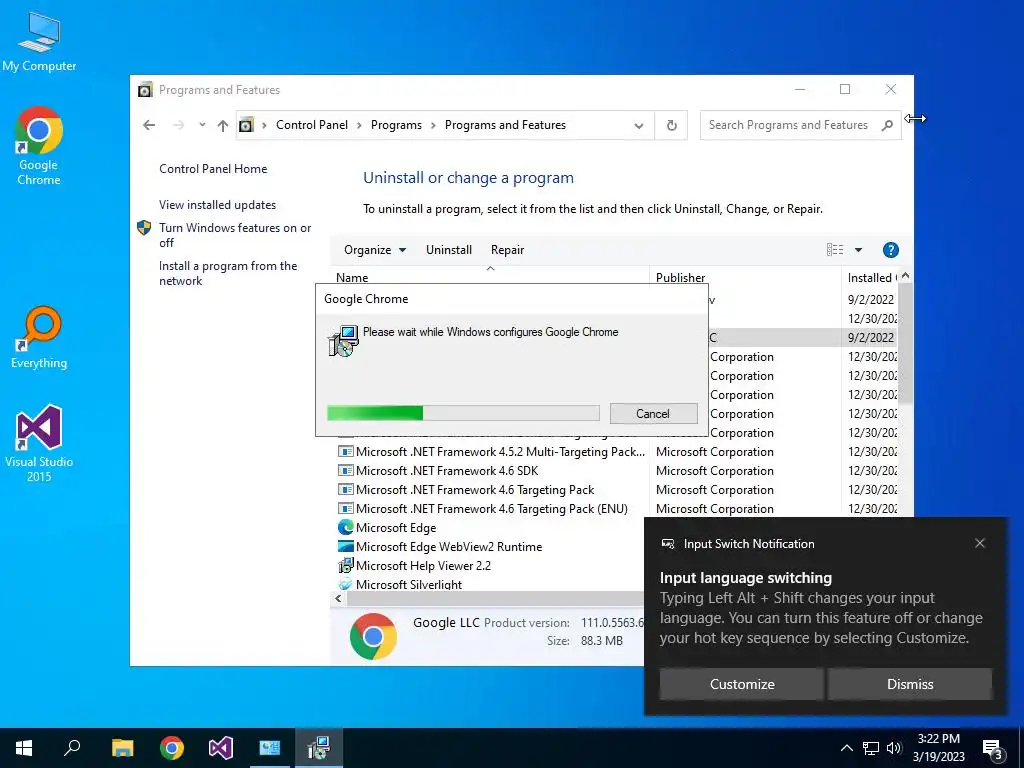
Task: Click the search magnifier in Search Programs box
Action: pyautogui.click(x=887, y=125)
